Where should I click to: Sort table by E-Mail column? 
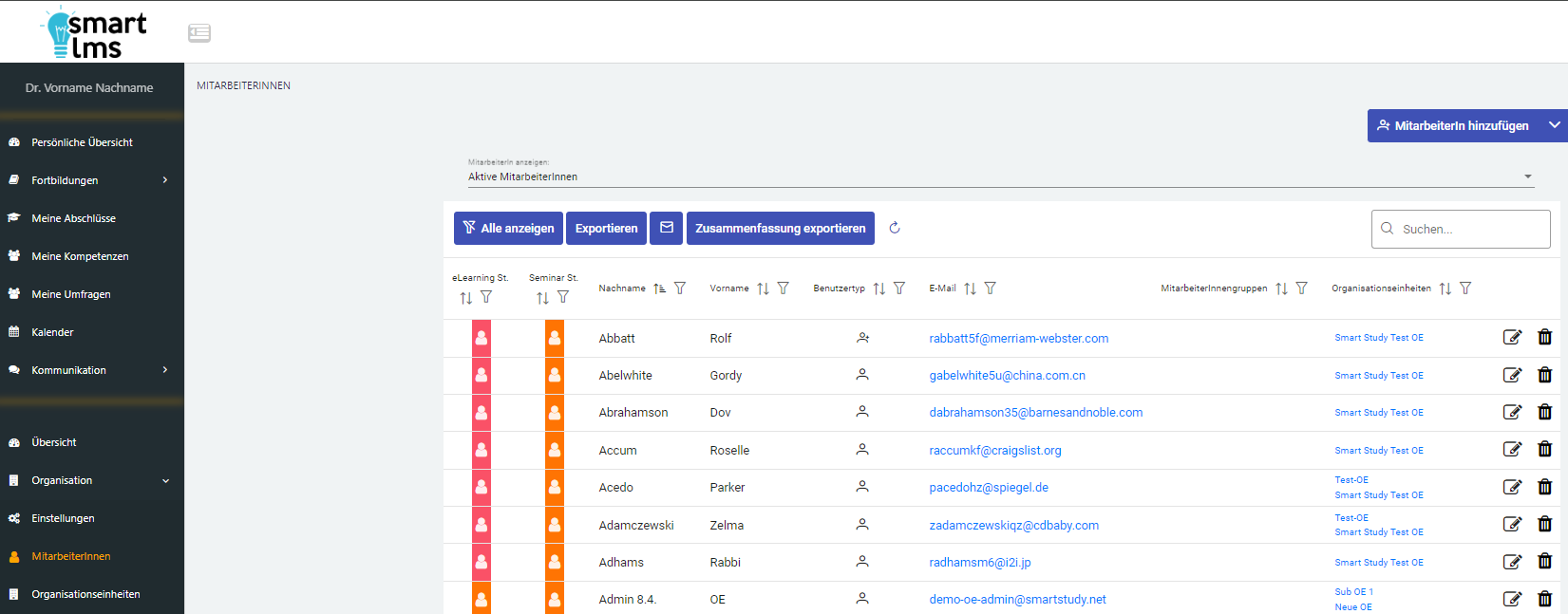click(970, 288)
